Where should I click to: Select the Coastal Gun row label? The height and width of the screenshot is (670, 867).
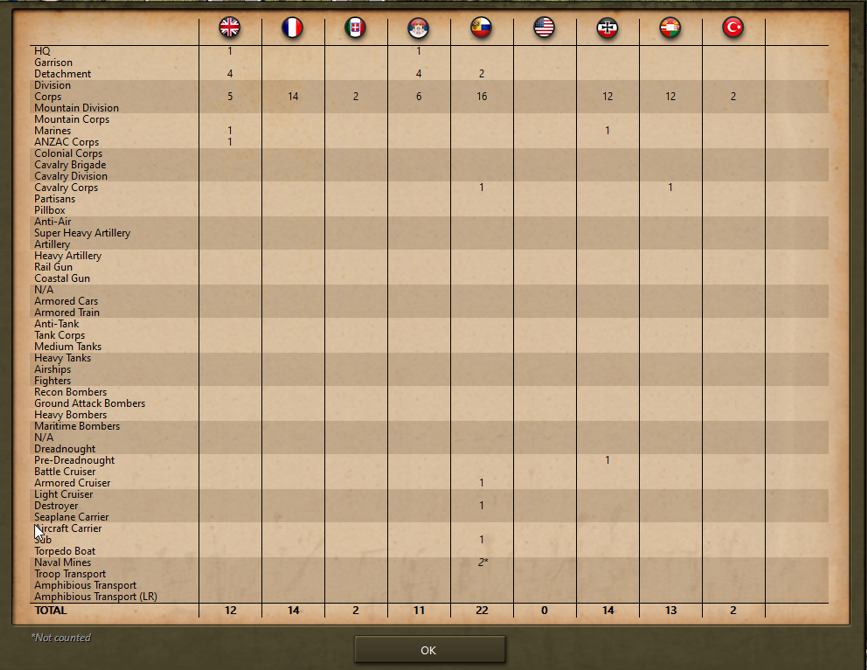pos(62,278)
